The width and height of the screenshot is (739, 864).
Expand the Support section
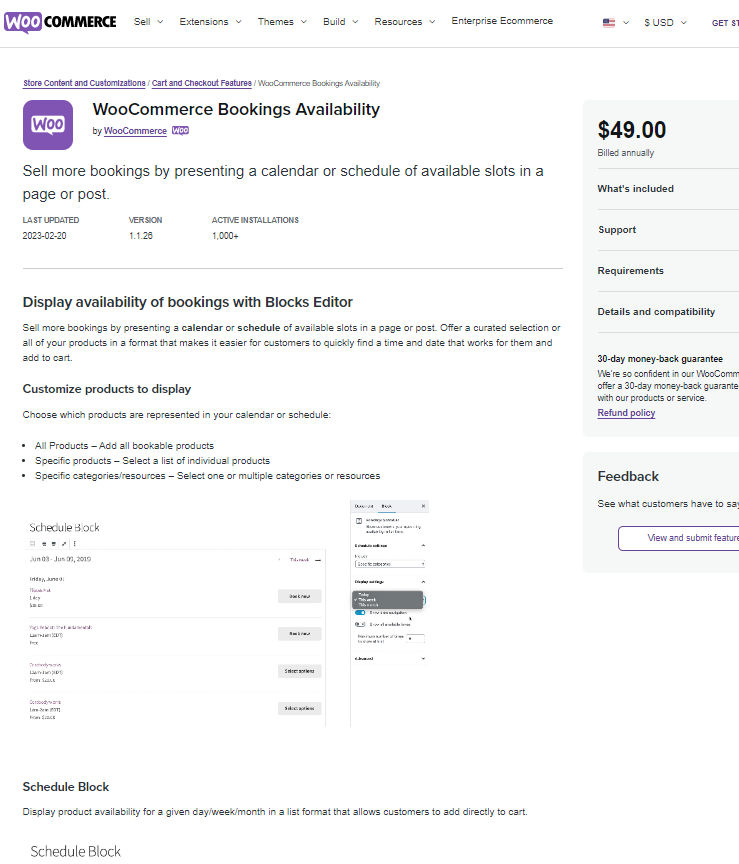(x=617, y=229)
